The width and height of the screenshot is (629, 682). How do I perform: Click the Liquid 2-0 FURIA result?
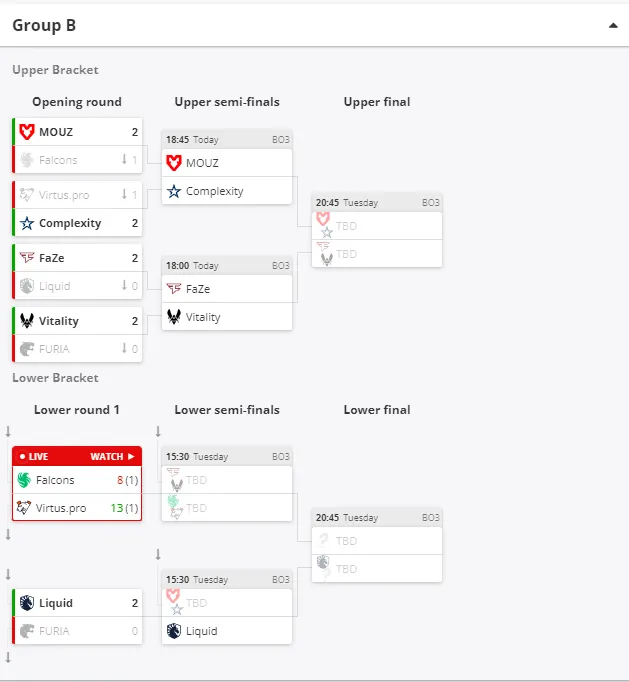(x=77, y=617)
